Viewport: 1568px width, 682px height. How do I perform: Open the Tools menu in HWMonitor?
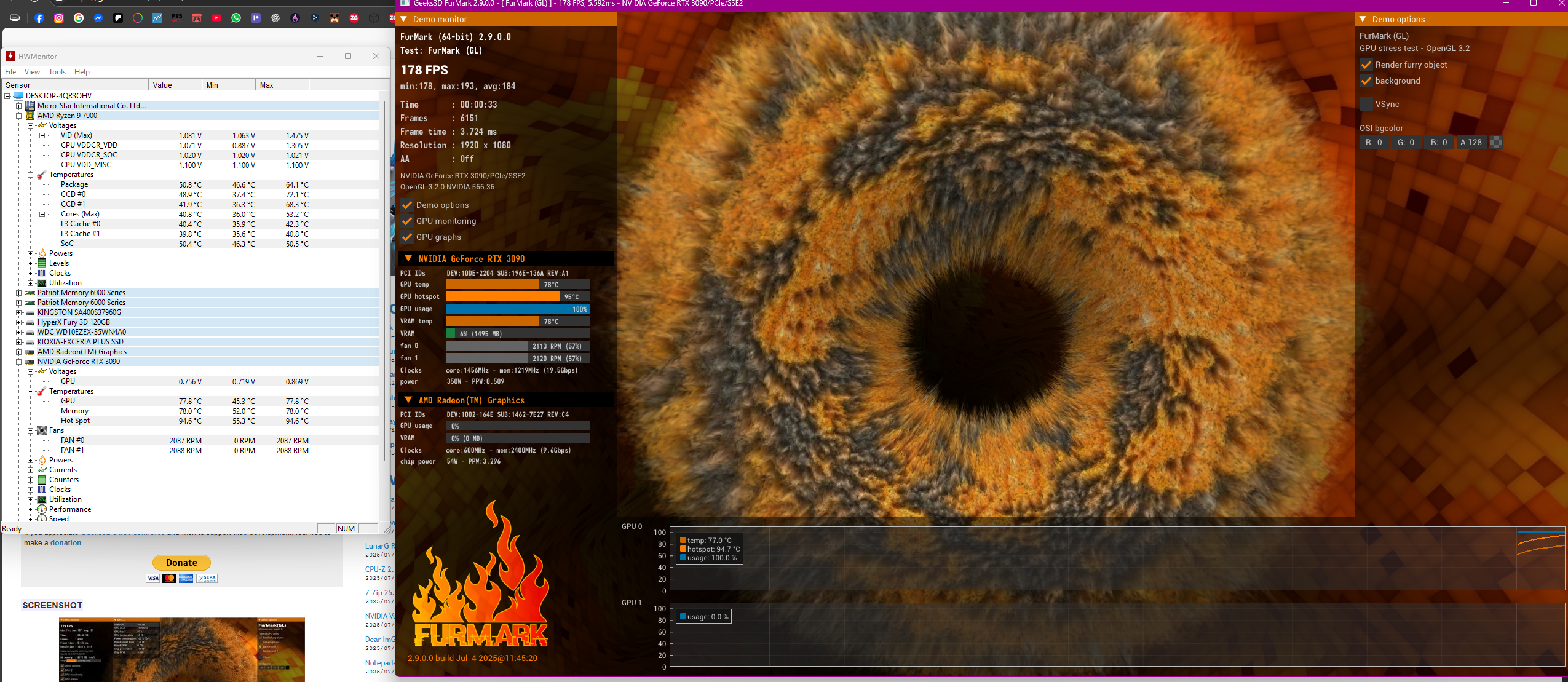(x=57, y=72)
